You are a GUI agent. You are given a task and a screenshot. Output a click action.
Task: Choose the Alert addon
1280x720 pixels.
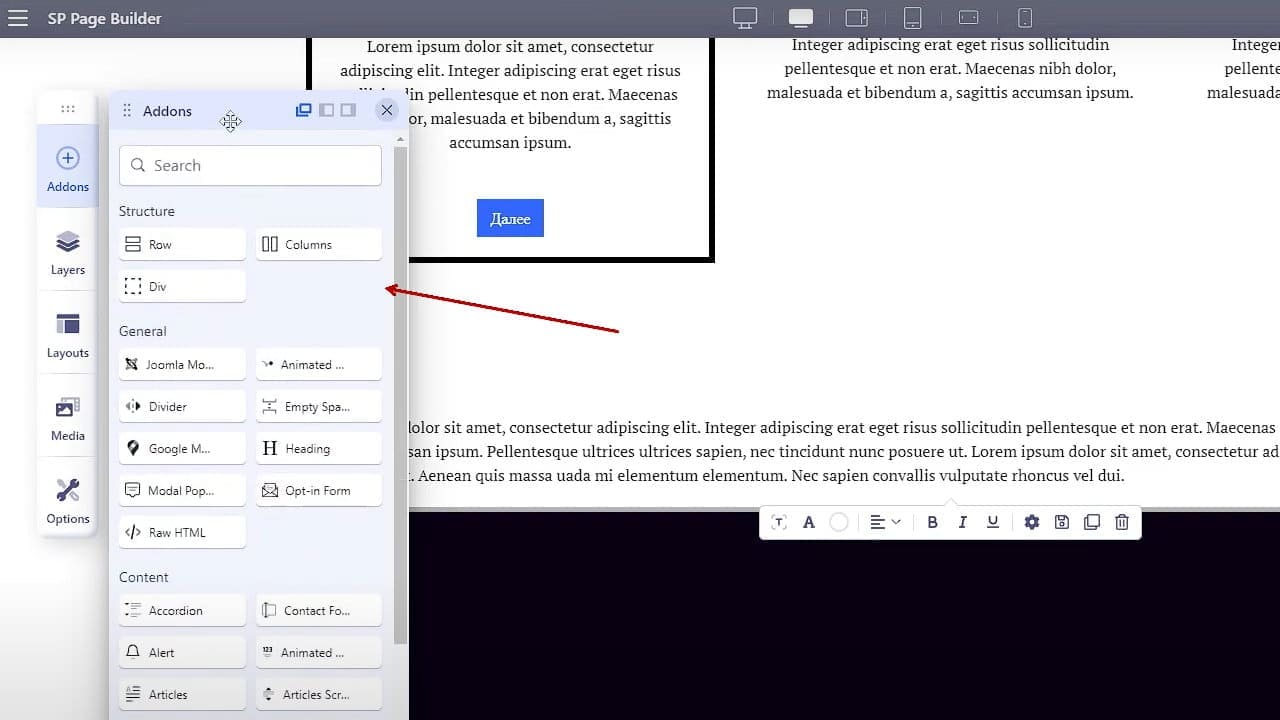182,652
